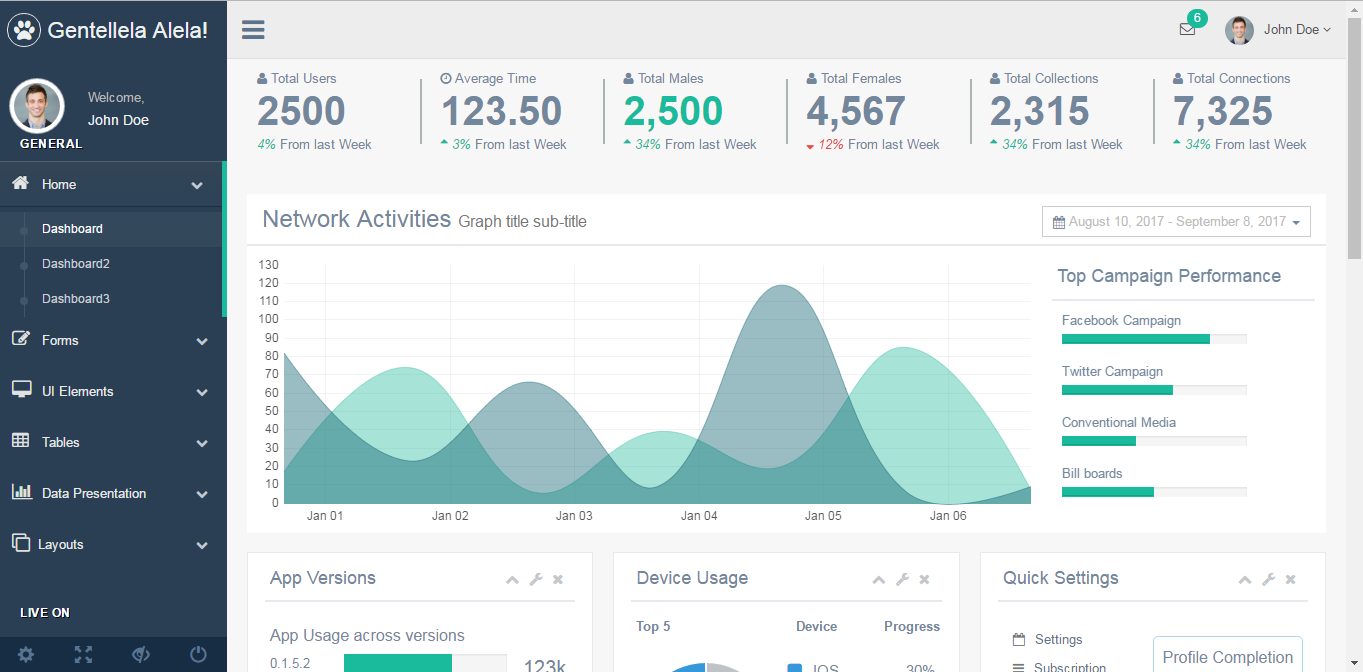1363x672 pixels.
Task: Expand the Data Presentation sidebar menu
Action: point(113,493)
